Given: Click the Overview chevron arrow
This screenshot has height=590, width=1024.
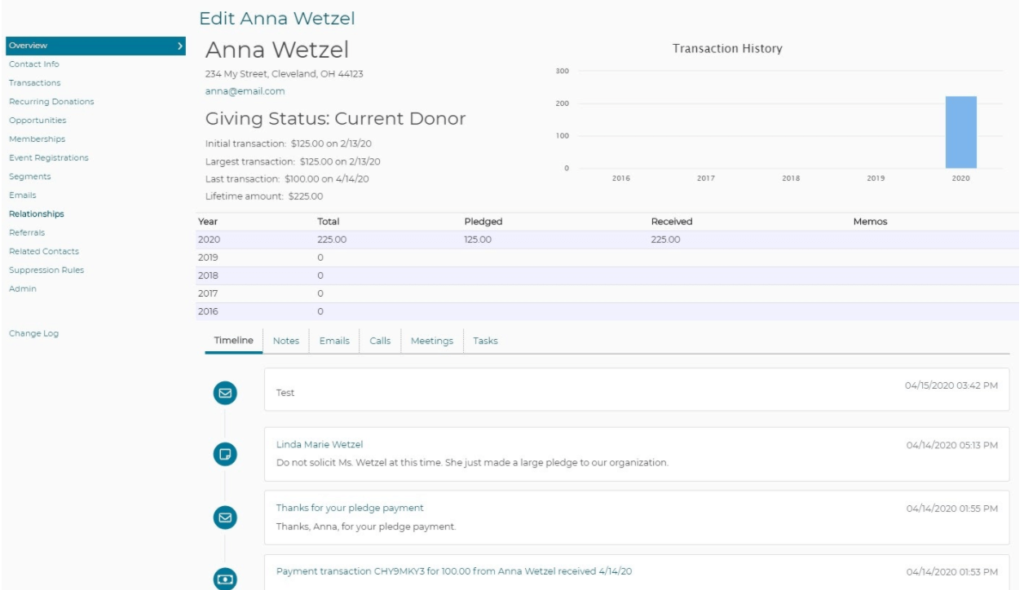Looking at the screenshot, I should click(x=180, y=46).
